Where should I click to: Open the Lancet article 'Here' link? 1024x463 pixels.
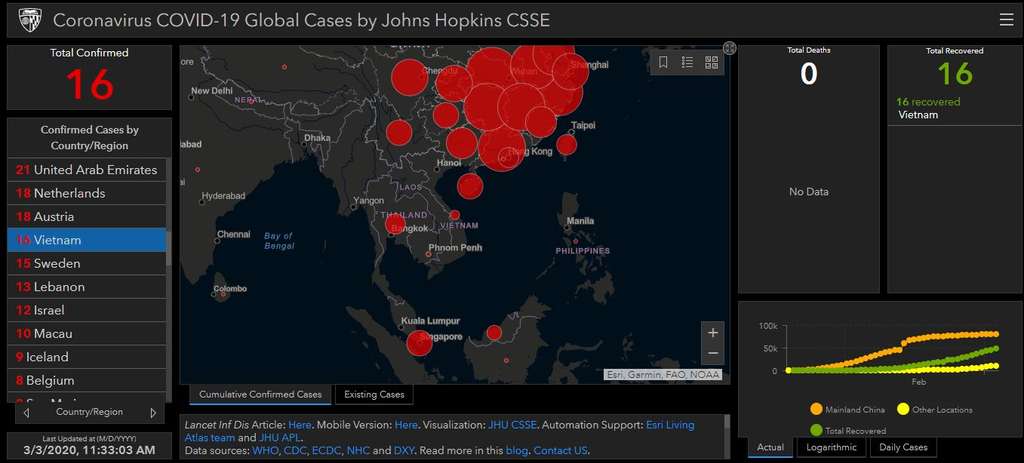click(x=300, y=425)
